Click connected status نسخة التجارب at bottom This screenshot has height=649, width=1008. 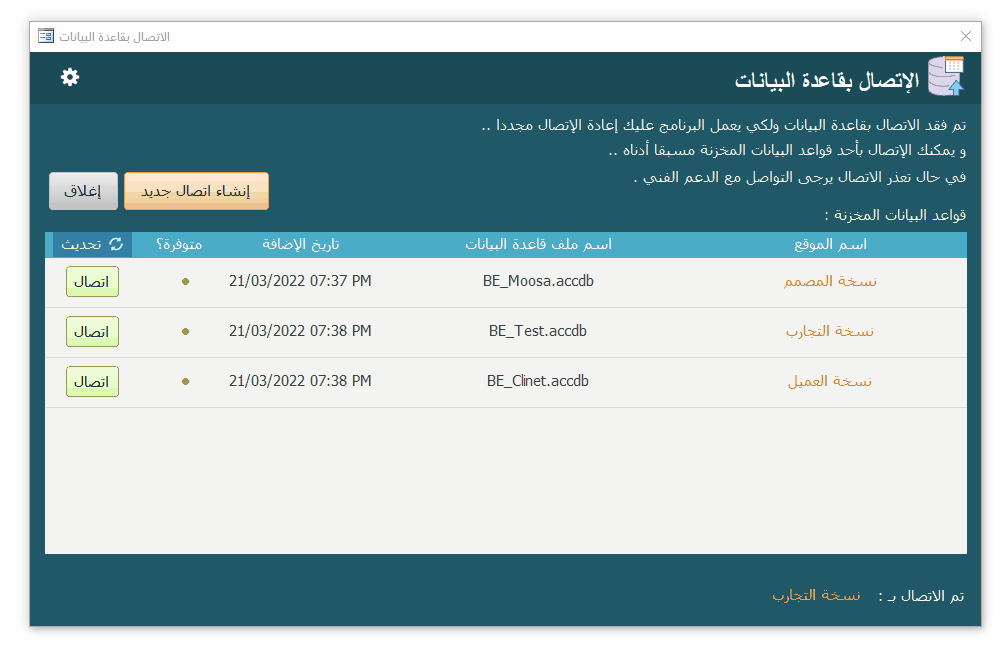point(816,596)
